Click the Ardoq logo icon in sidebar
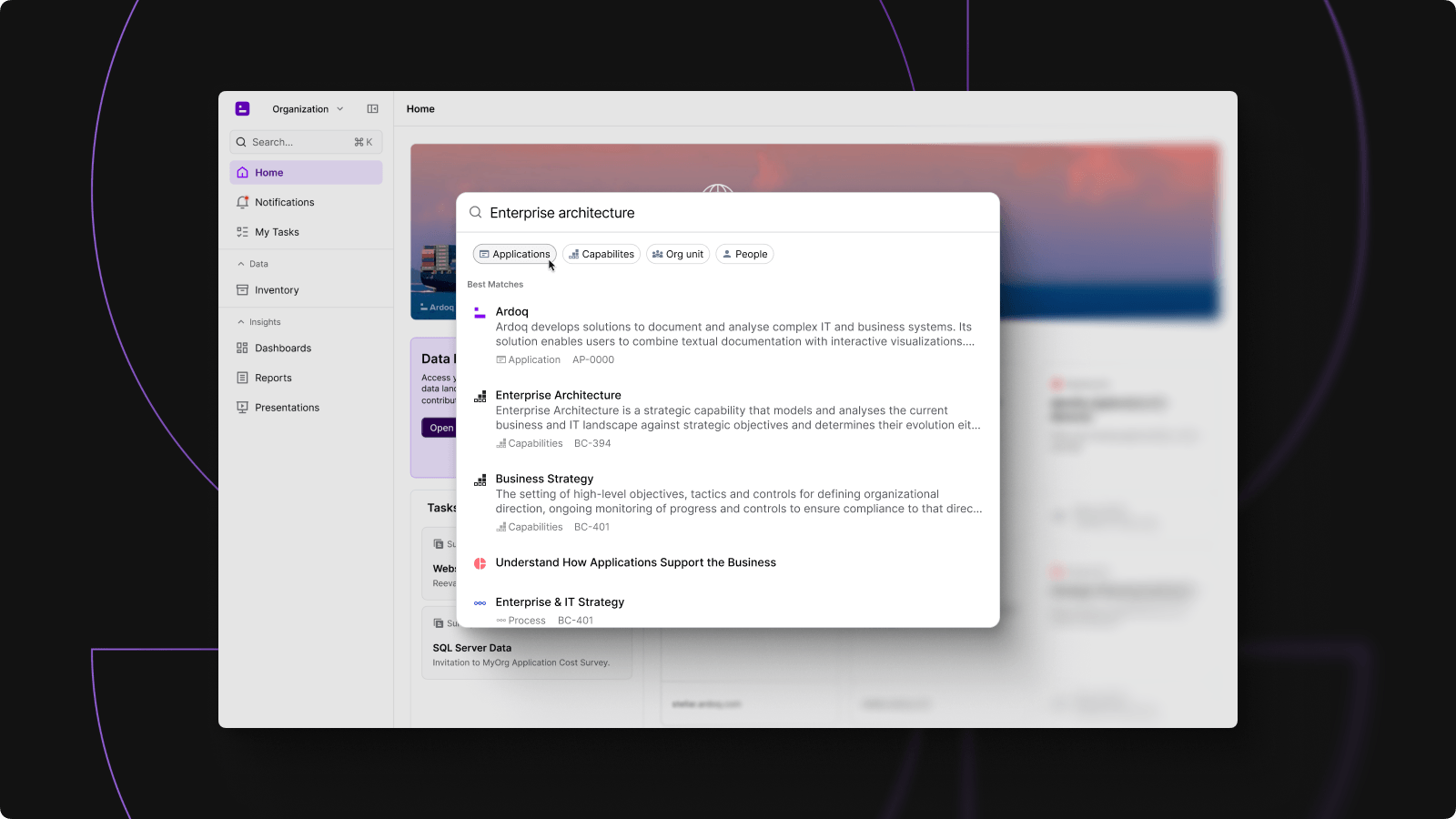This screenshot has width=1456, height=819. coord(242,109)
